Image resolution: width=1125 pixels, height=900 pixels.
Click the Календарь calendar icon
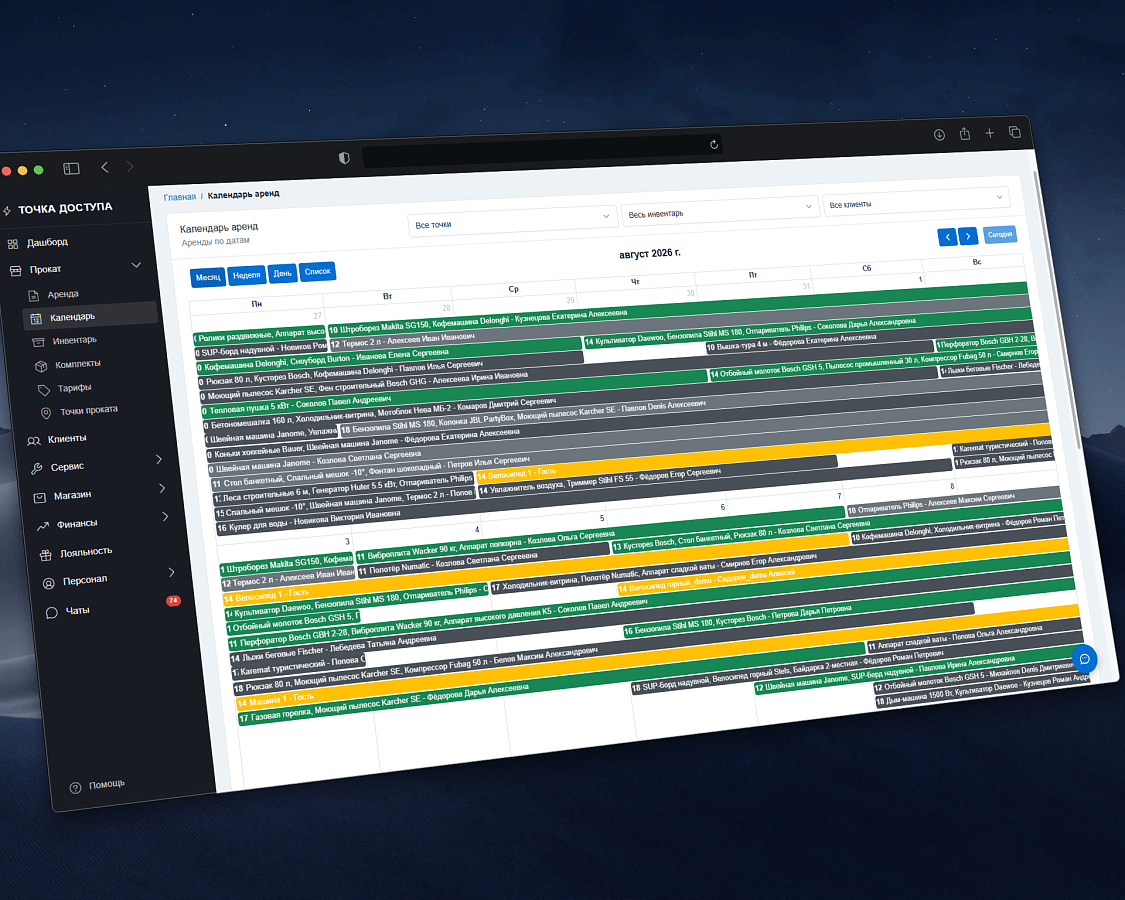tap(36, 319)
